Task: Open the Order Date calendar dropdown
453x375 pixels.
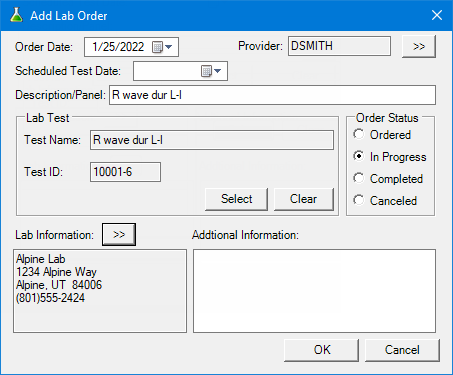Action: [x=162, y=47]
